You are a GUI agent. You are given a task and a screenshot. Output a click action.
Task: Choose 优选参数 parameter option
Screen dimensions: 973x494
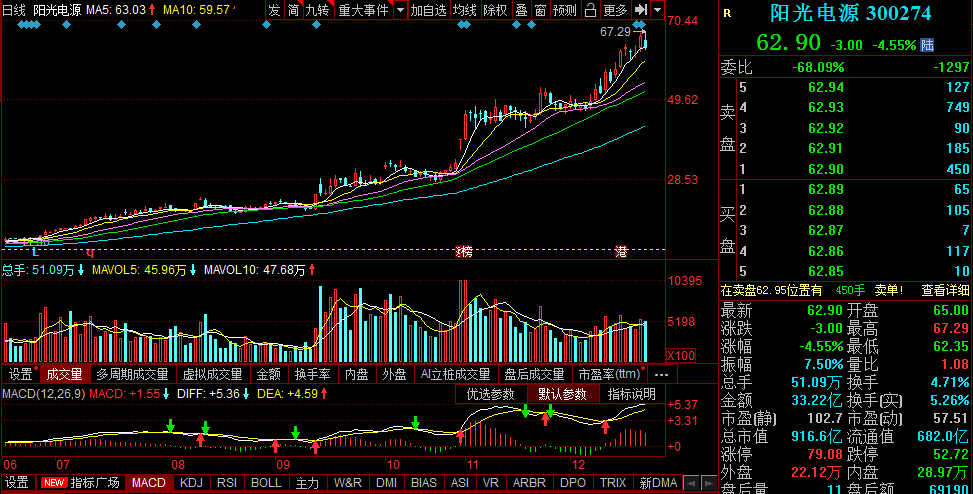490,394
